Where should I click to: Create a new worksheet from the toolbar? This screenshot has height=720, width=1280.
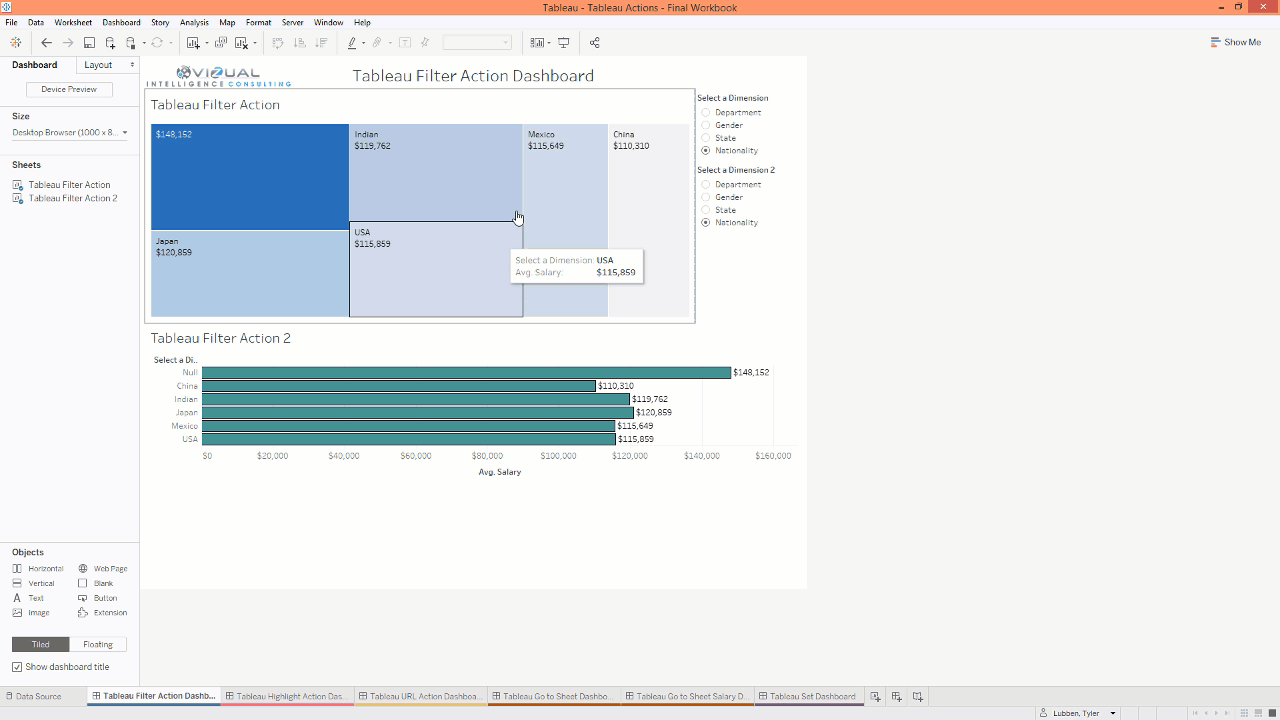tap(195, 42)
